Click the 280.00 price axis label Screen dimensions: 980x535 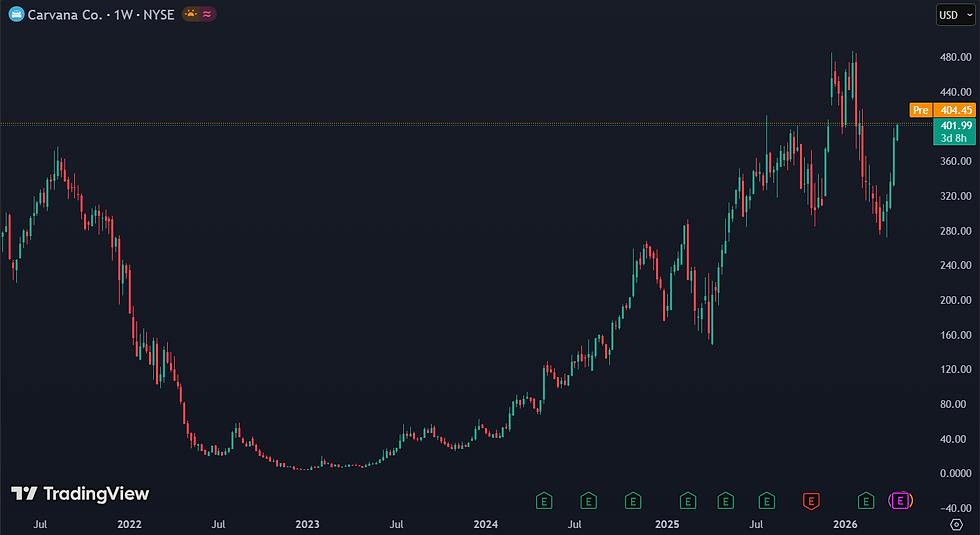point(956,231)
